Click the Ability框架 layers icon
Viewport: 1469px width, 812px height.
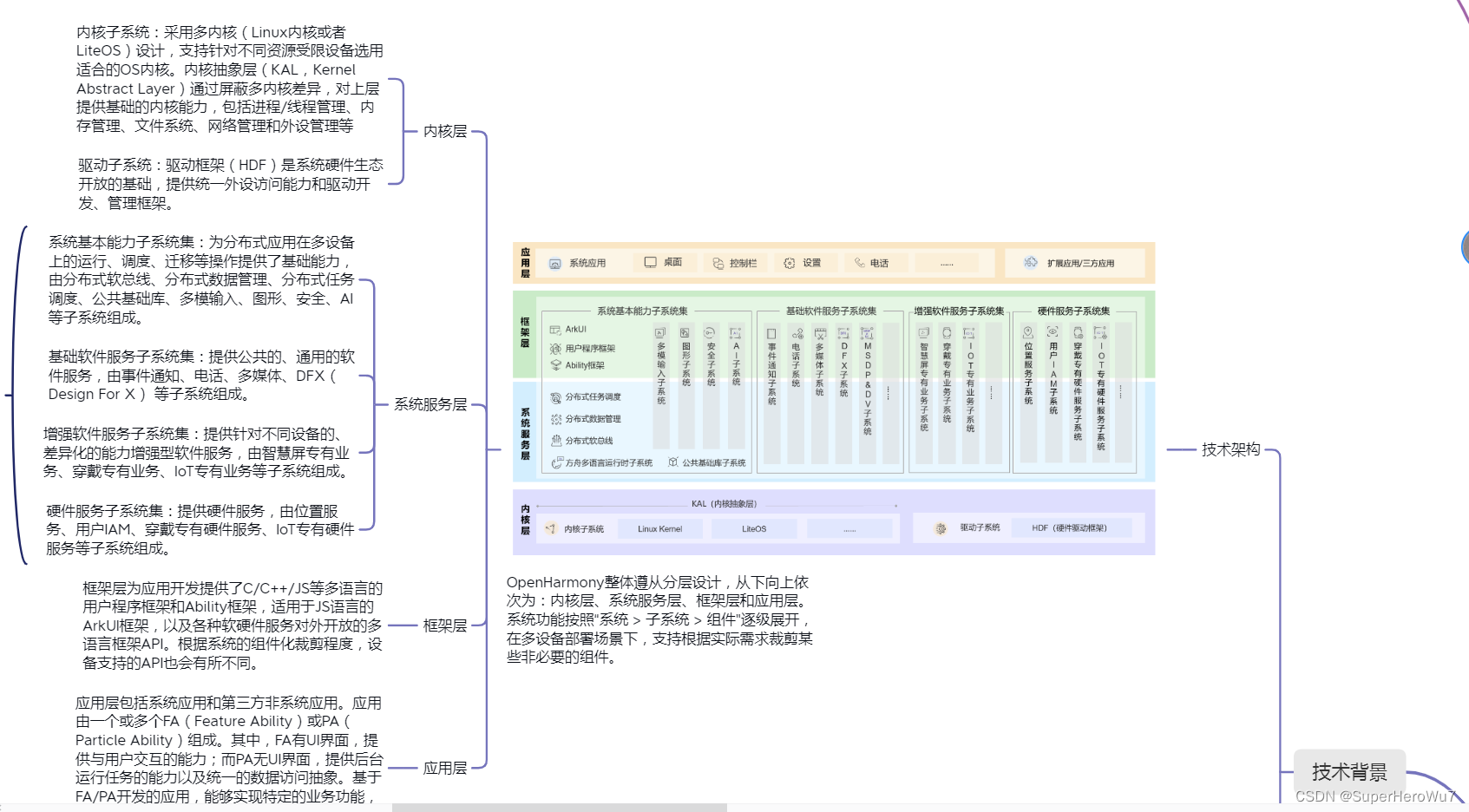click(x=556, y=365)
